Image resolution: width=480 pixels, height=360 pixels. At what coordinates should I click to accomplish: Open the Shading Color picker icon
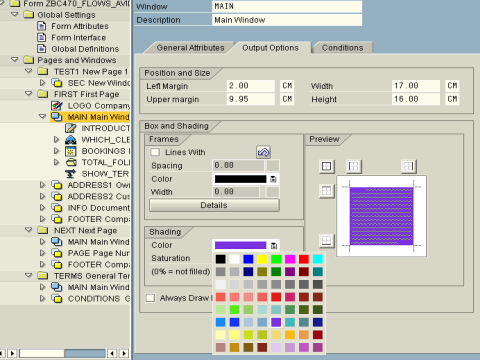coord(274,246)
